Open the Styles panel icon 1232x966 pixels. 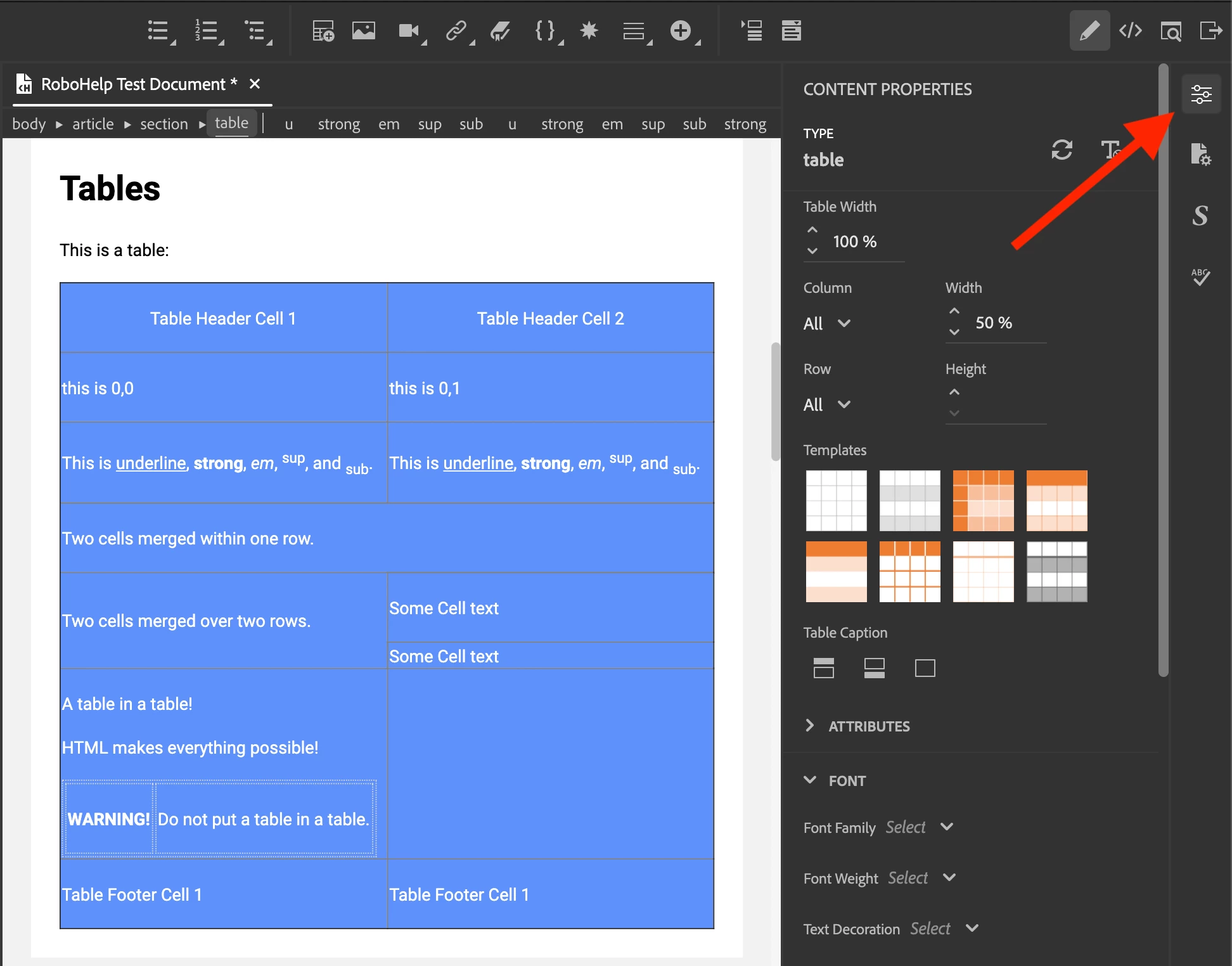[x=1200, y=216]
